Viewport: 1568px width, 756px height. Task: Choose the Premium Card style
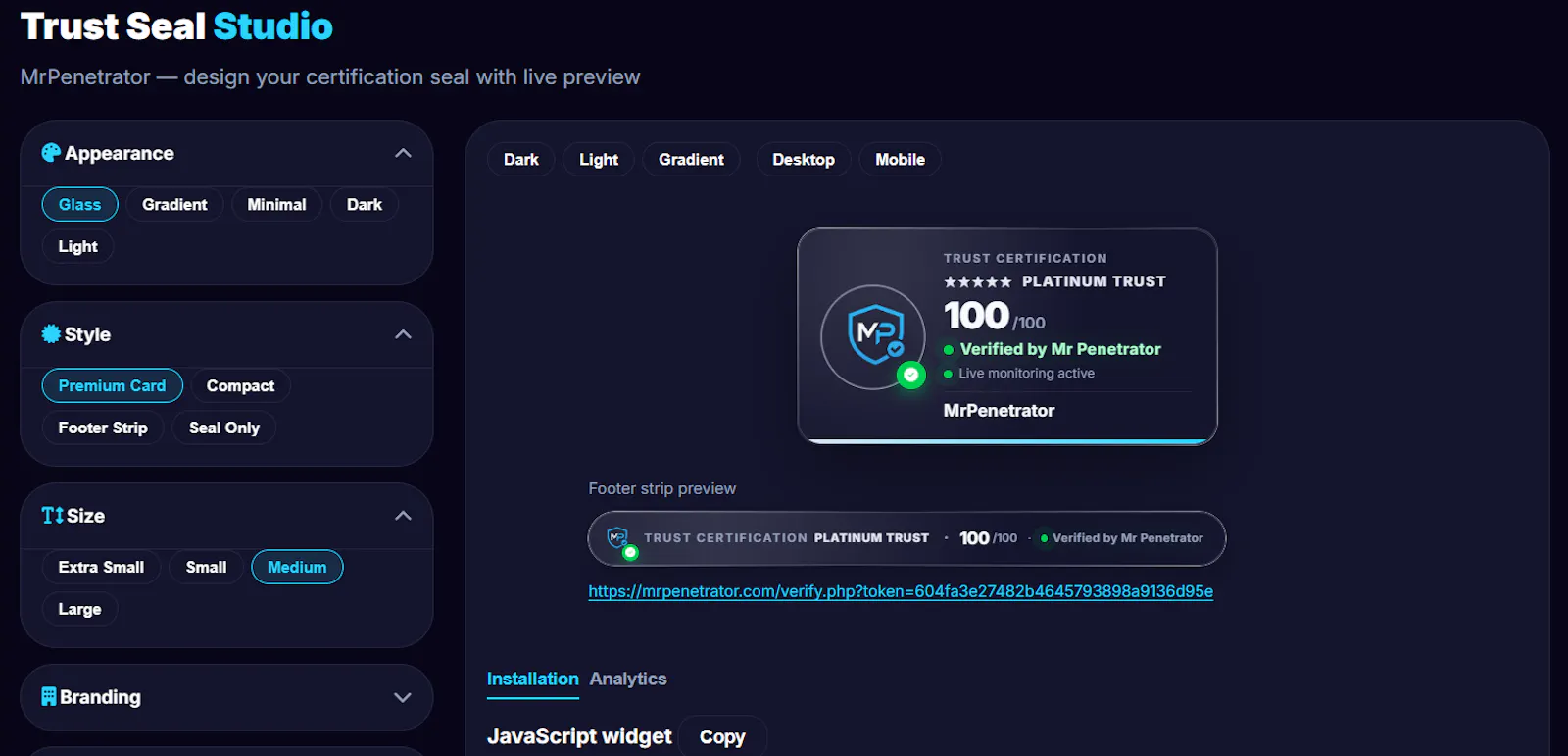pos(112,386)
